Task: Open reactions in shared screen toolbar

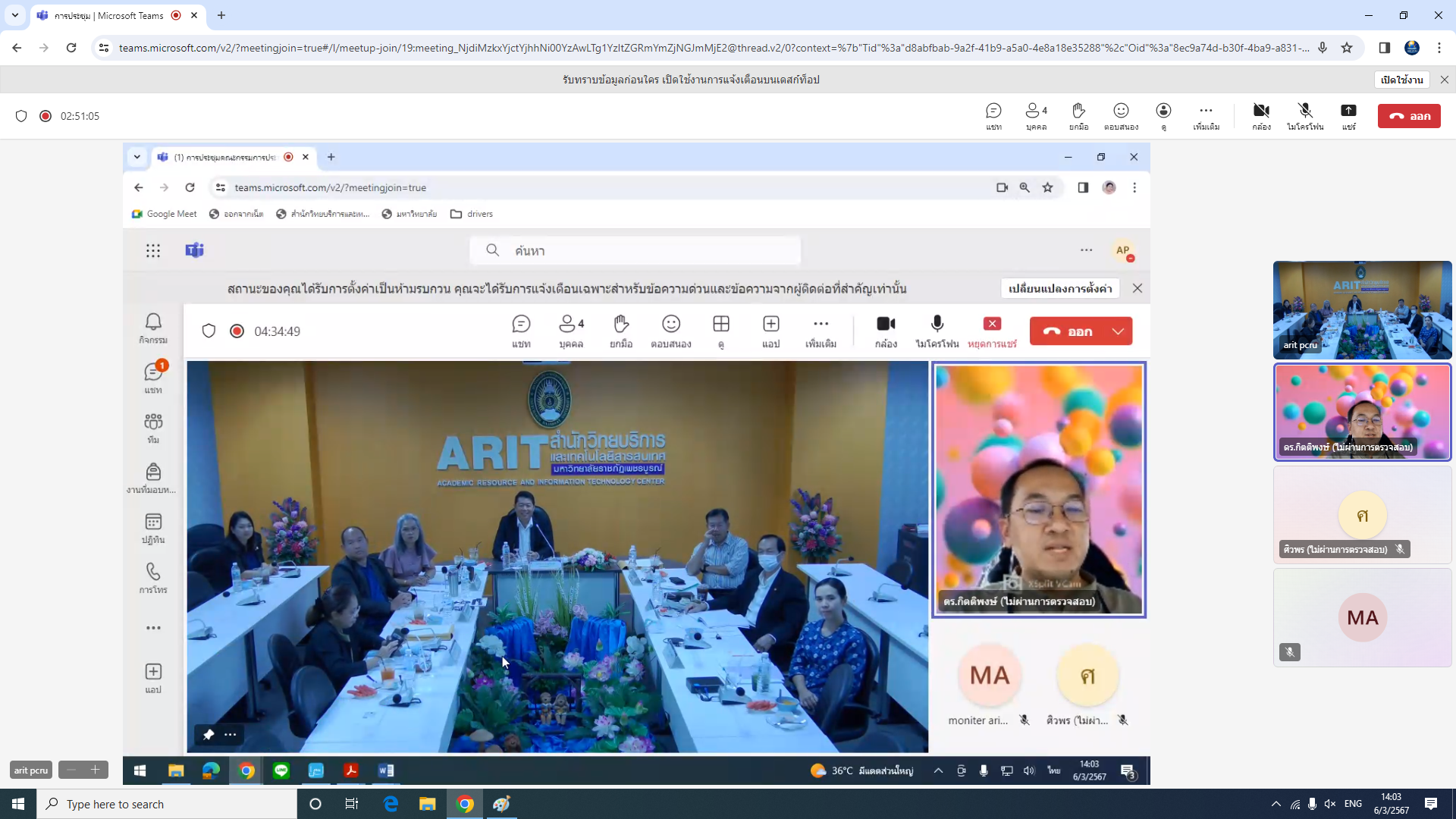Action: click(671, 331)
